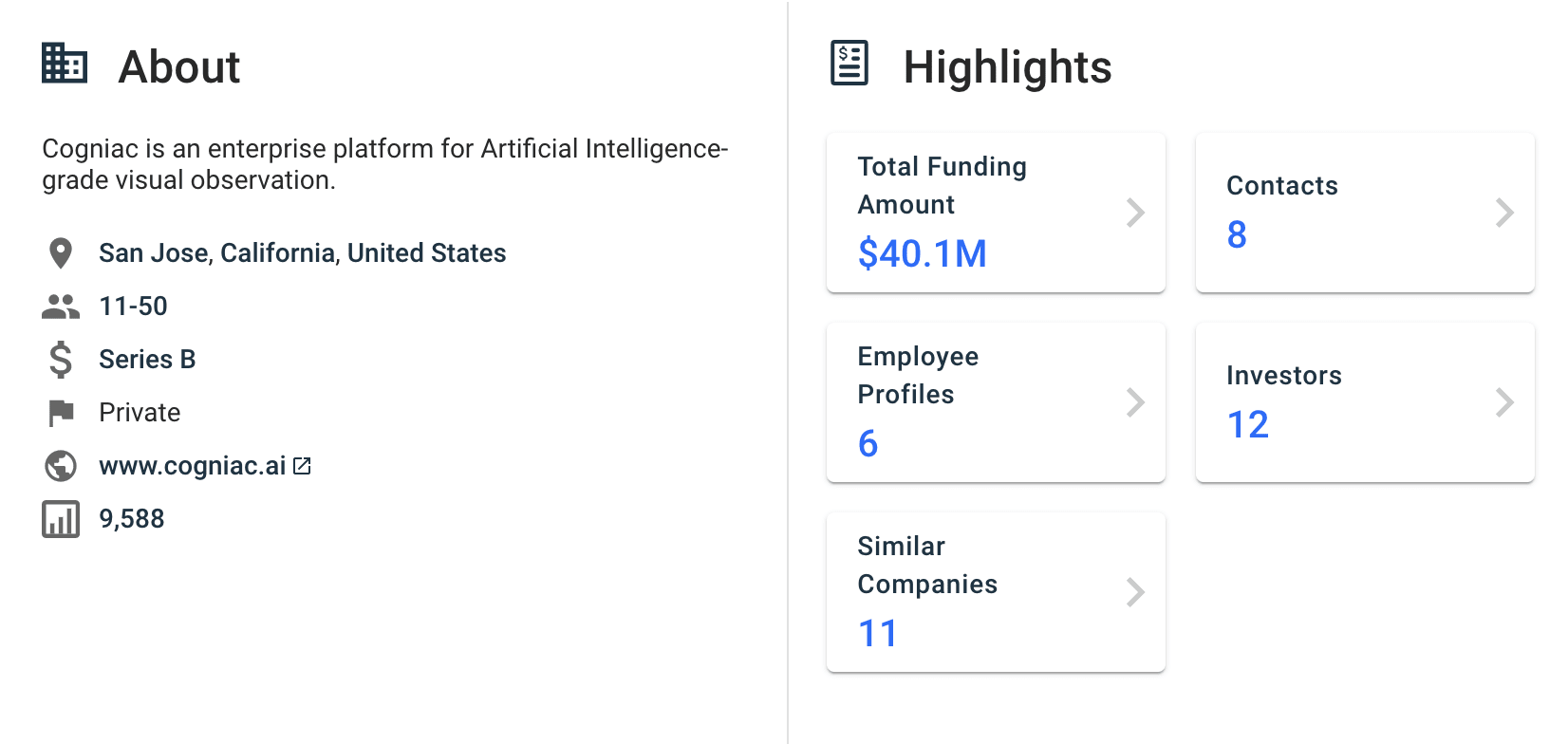
Task: Click the bar chart rank icon
Action: point(61,519)
